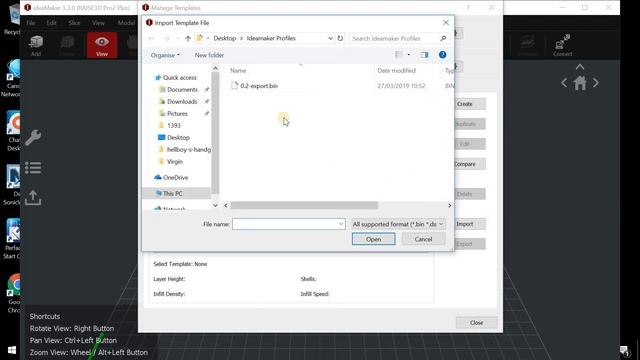The image size is (640, 360).
Task: Open the Model menu in ideaMaker
Action: pos(126,23)
